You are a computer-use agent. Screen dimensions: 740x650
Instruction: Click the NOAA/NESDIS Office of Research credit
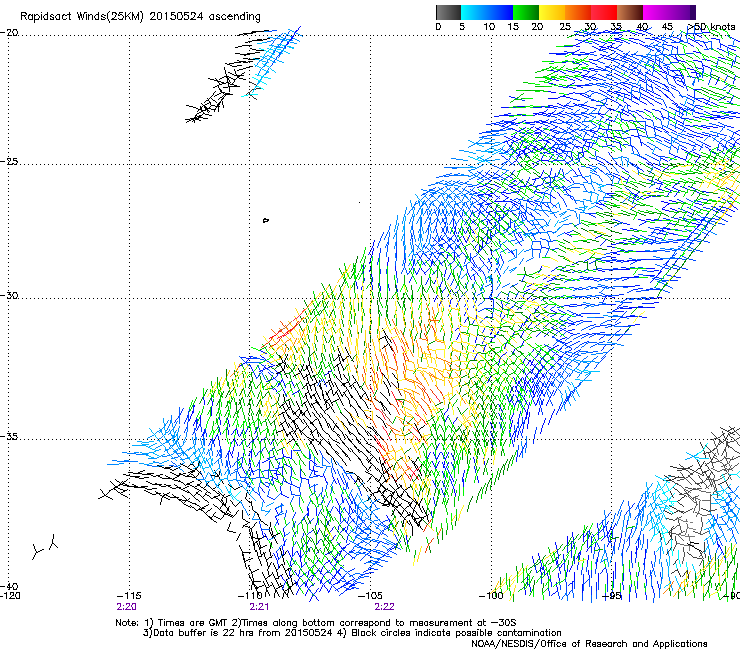pyautogui.click(x=589, y=643)
